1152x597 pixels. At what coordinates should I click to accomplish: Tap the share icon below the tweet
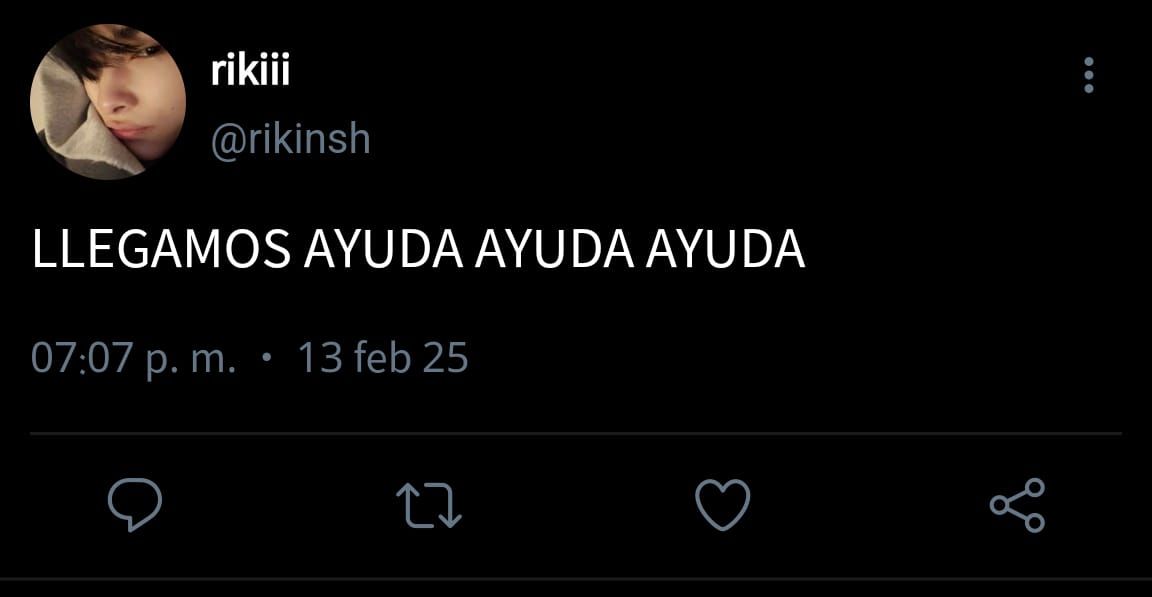click(1018, 504)
